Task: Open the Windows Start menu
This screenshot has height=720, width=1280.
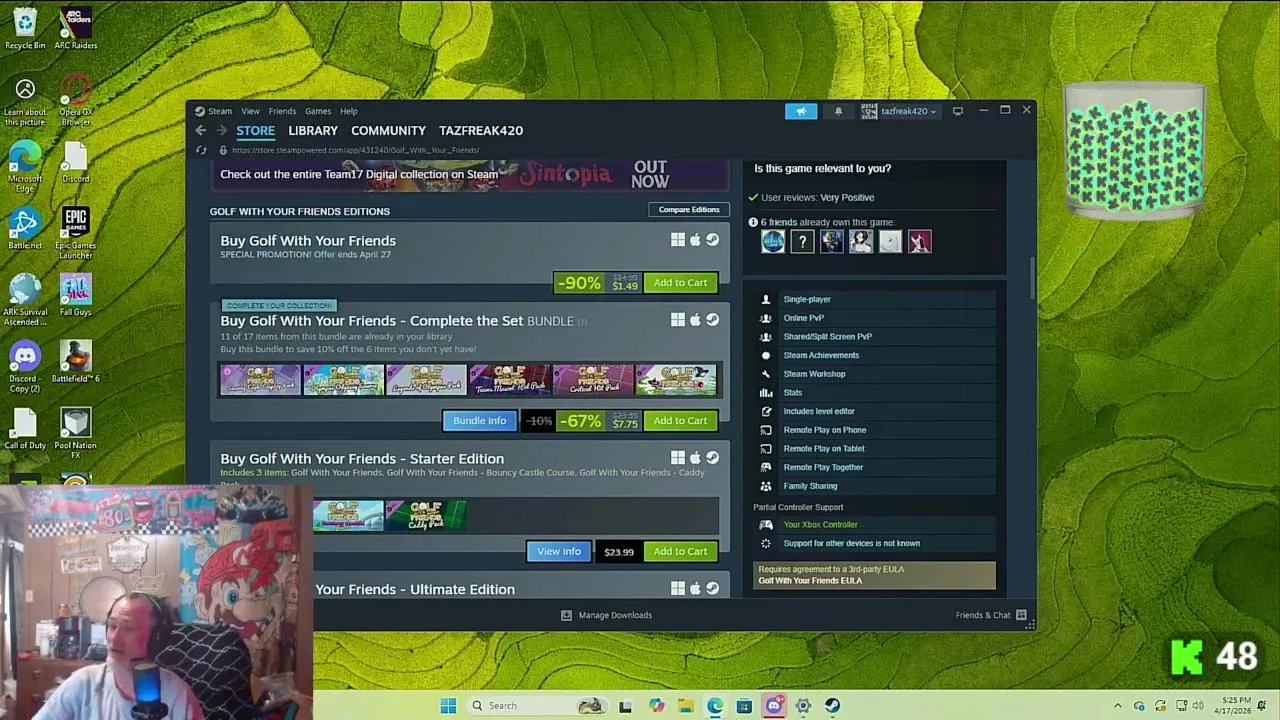Action: pyautogui.click(x=448, y=706)
